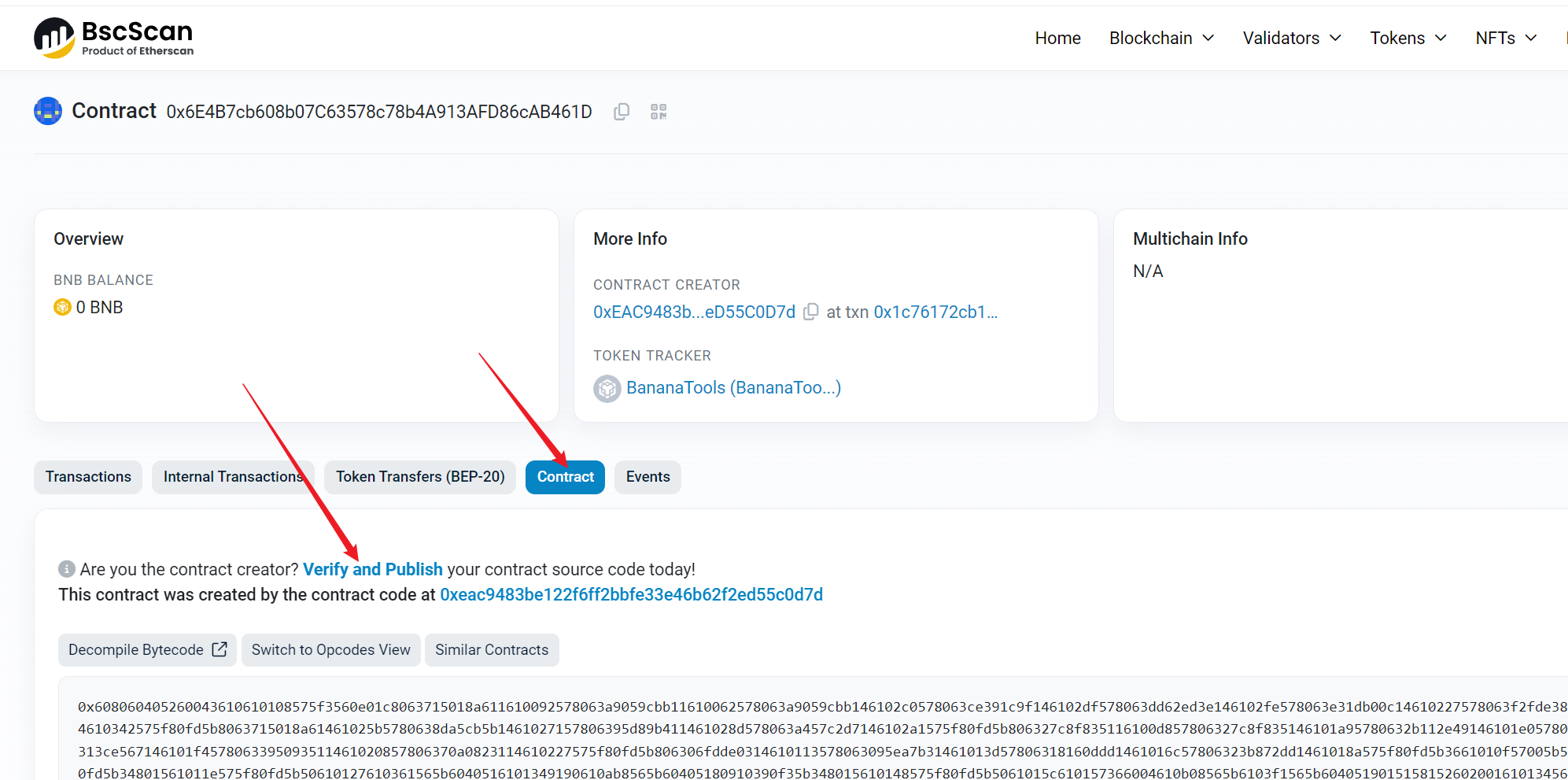Click the BananaTools token icon
Viewport: 1568px width, 780px height.
[607, 388]
